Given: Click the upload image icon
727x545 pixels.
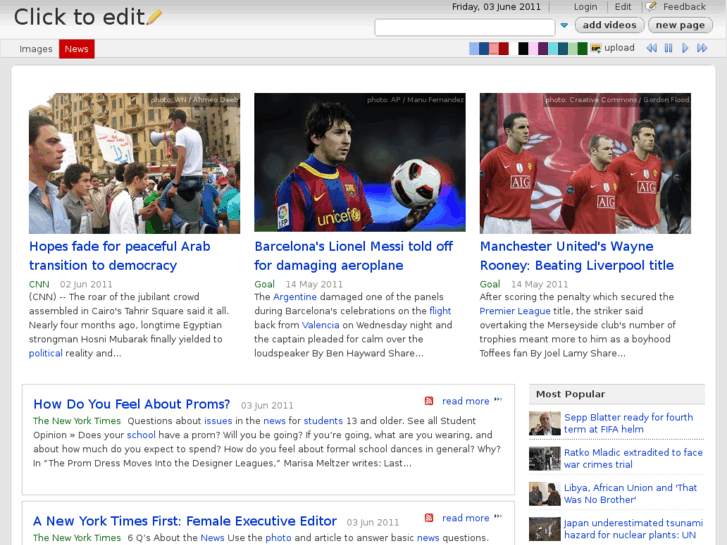Looking at the screenshot, I should pyautogui.click(x=596, y=48).
